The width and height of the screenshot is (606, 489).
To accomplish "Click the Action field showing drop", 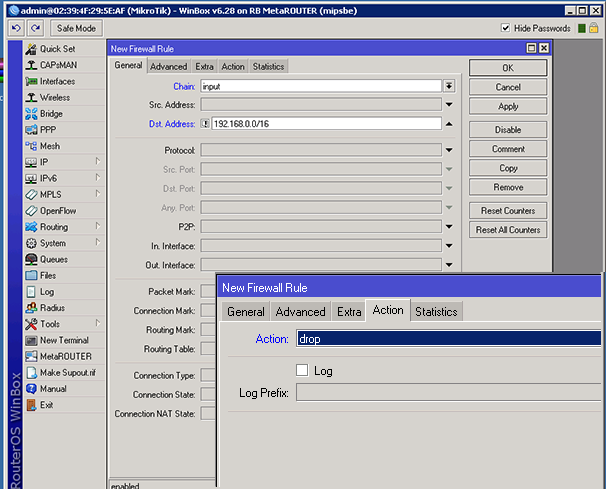I will (x=448, y=339).
